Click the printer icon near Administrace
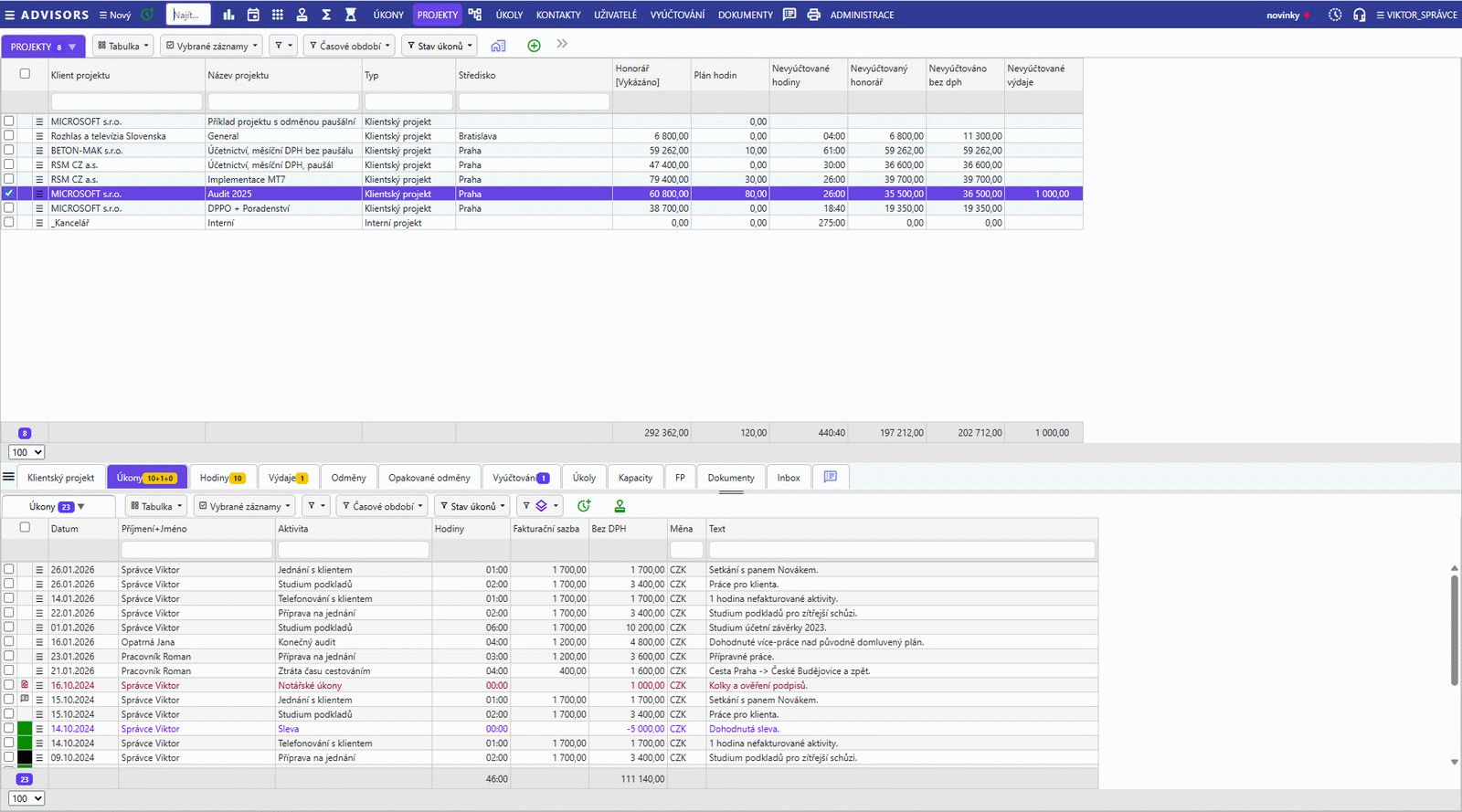This screenshot has height=812, width=1462. (813, 15)
